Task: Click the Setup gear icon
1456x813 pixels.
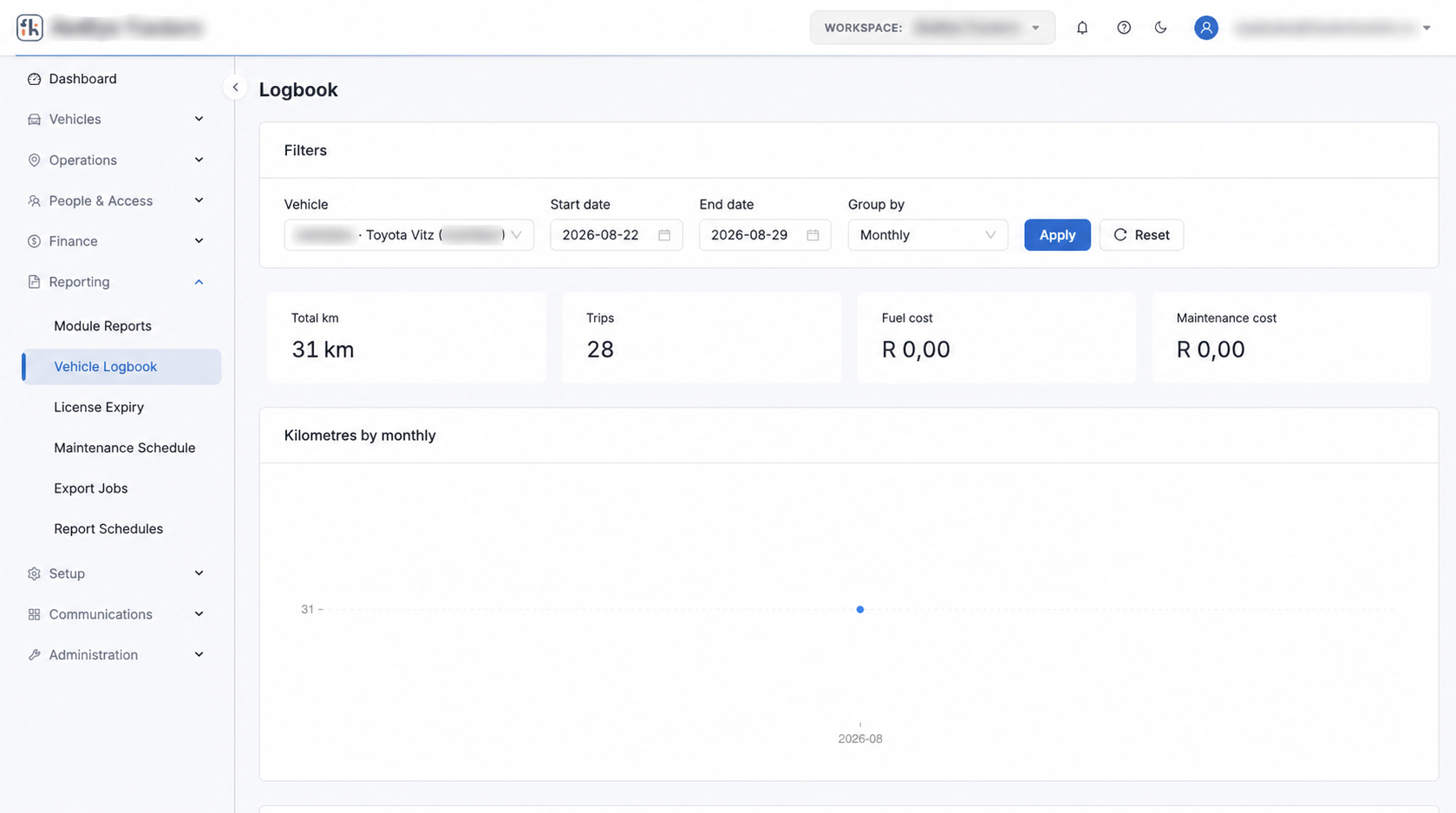Action: [x=34, y=574]
